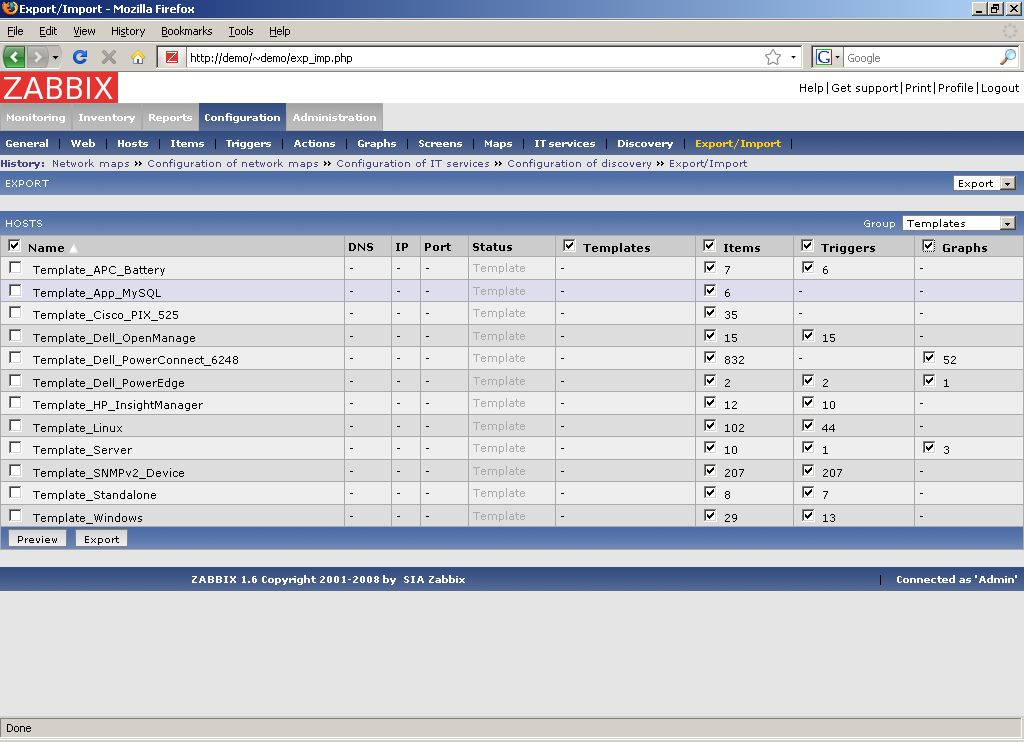Viewport: 1024px width, 742px height.
Task: Click the ZABBIX logo
Action: coord(59,88)
